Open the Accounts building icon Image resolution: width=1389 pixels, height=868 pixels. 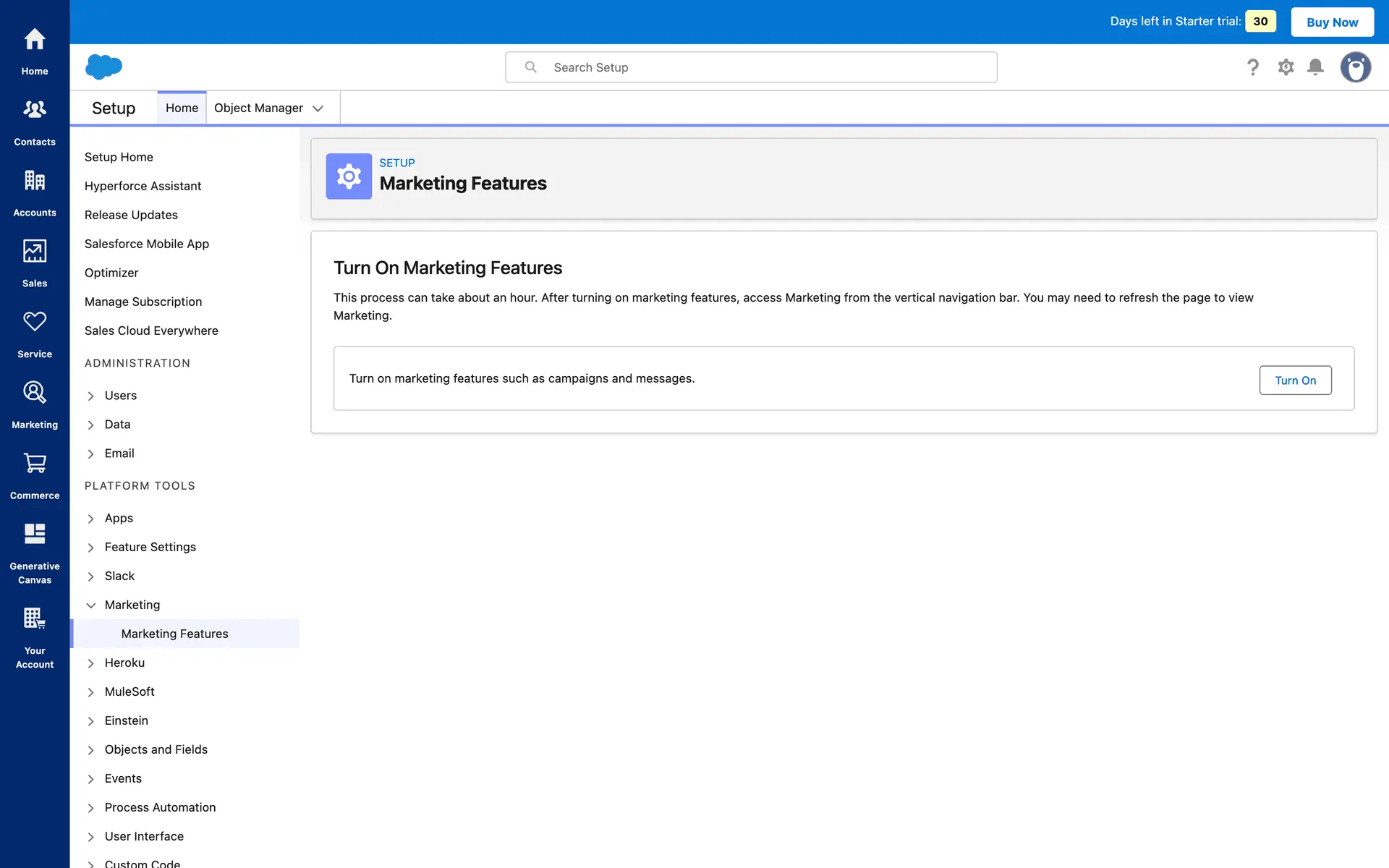(35, 192)
